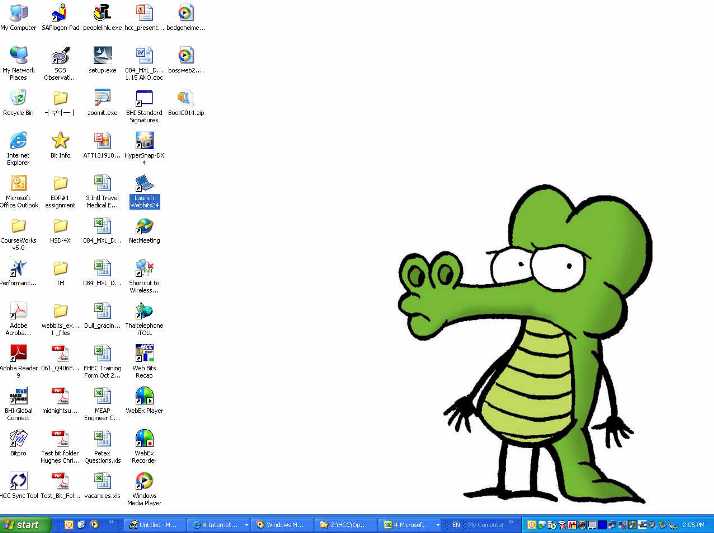The height and width of the screenshot is (533, 714).
Task: Click the first Quick Launch icon
Action: 69,525
